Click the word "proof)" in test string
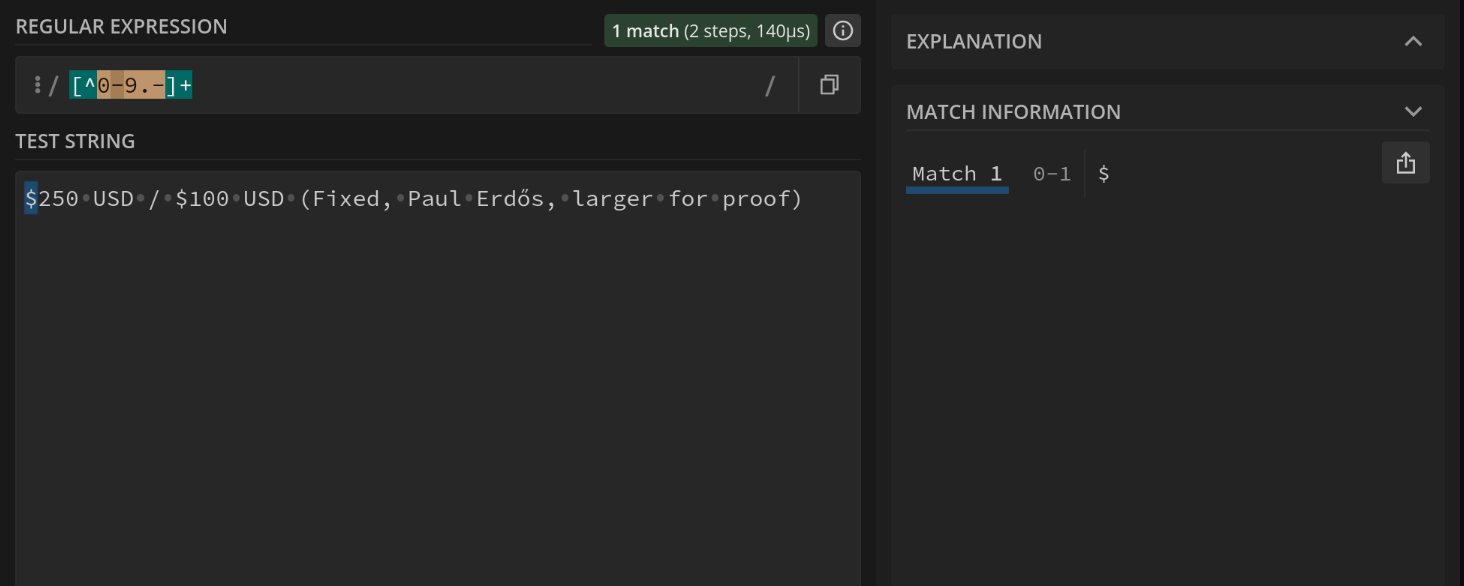The height and width of the screenshot is (586, 1464). [762, 199]
